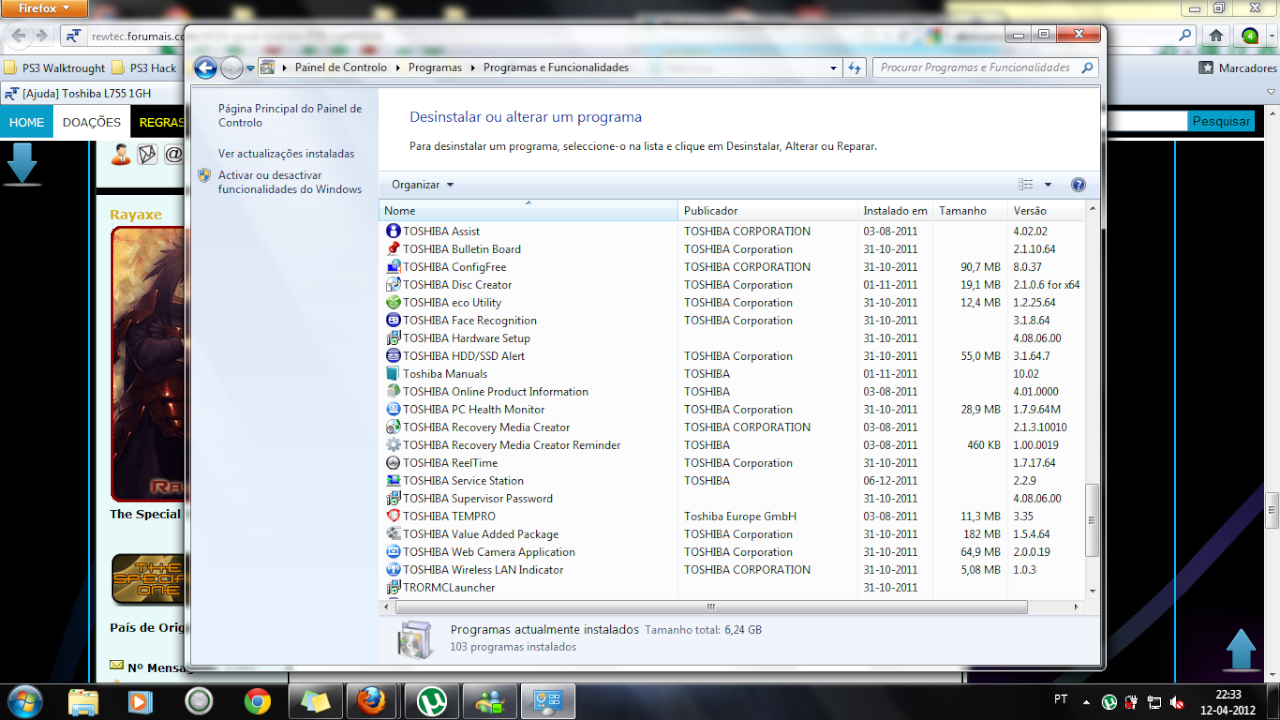Select TOSHIBA Value Added Package row
This screenshot has height=720, width=1280.
click(x=731, y=534)
